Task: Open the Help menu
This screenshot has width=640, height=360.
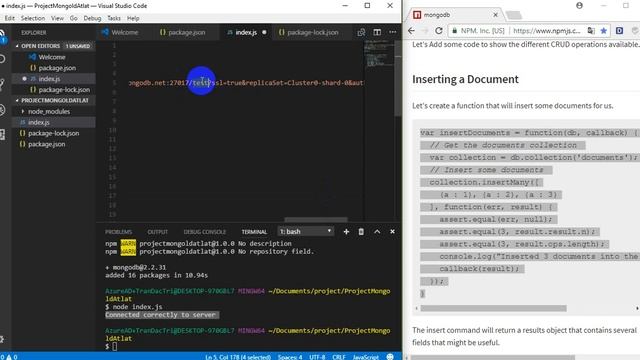Action: [133, 18]
